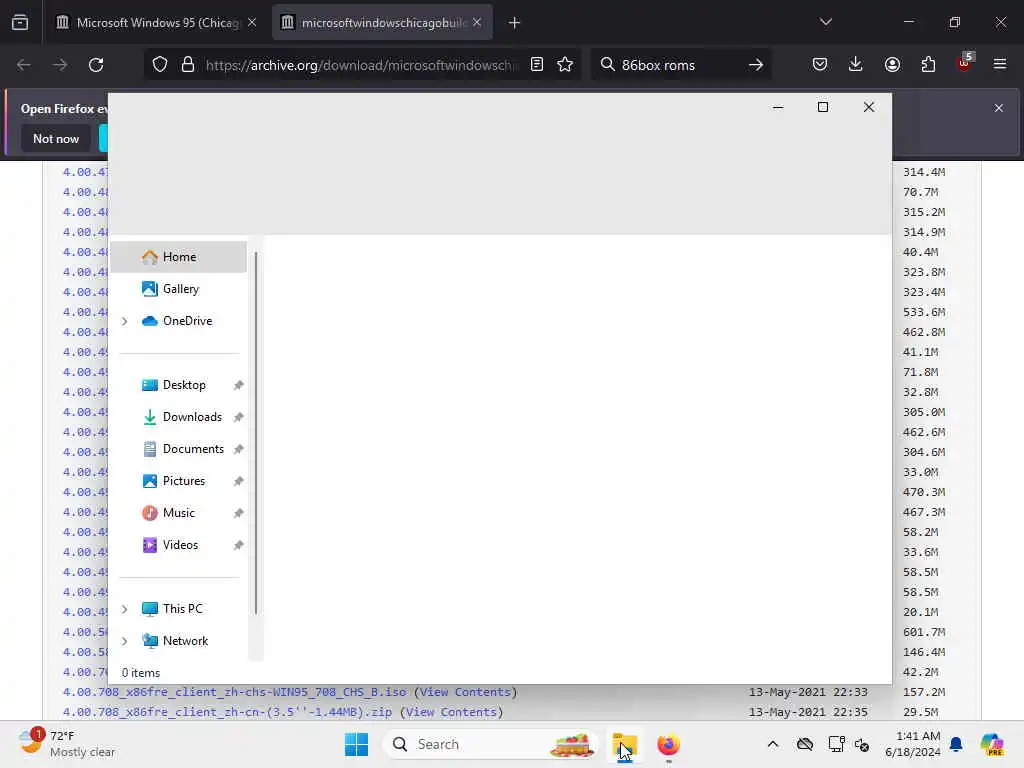Open the list all tabs dropdown
The width and height of the screenshot is (1024, 768).
tap(825, 22)
